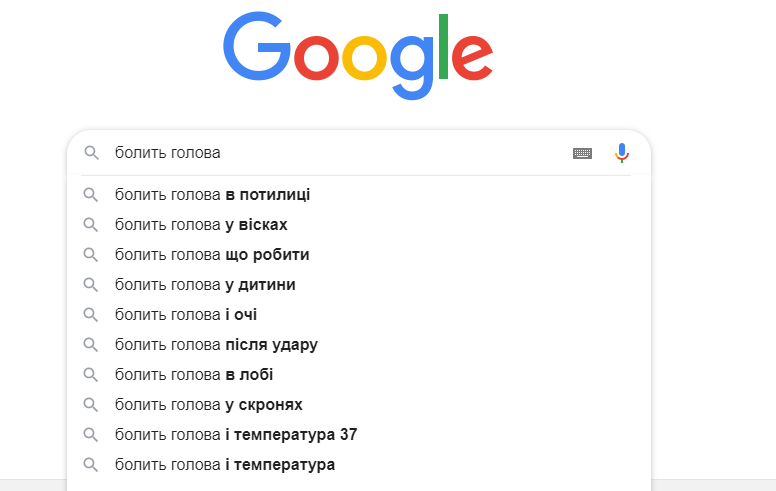Open the on-screen keyboard input tool
Screen dimensions: 776x491
[x=582, y=153]
